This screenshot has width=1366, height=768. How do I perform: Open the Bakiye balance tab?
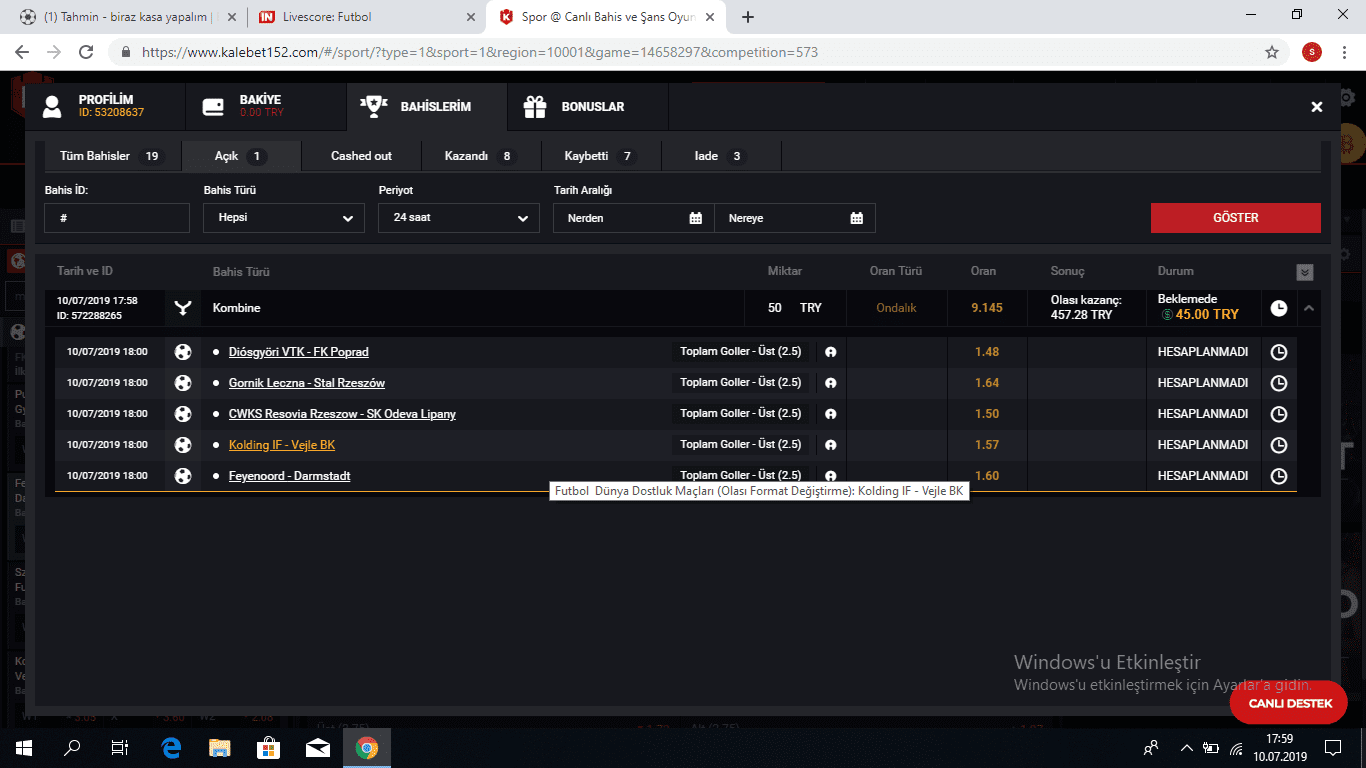coord(266,106)
